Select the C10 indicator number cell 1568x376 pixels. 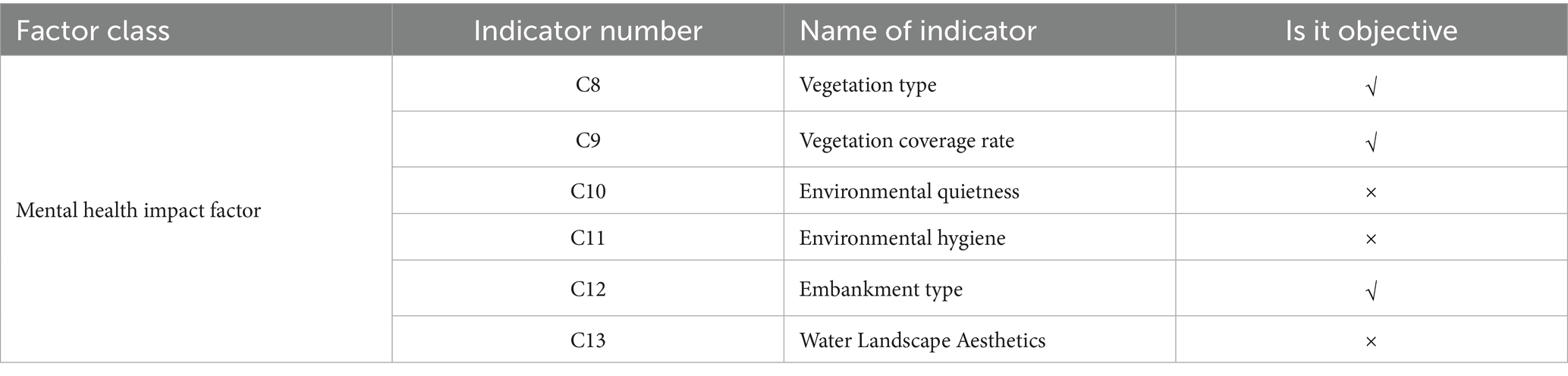point(588,191)
